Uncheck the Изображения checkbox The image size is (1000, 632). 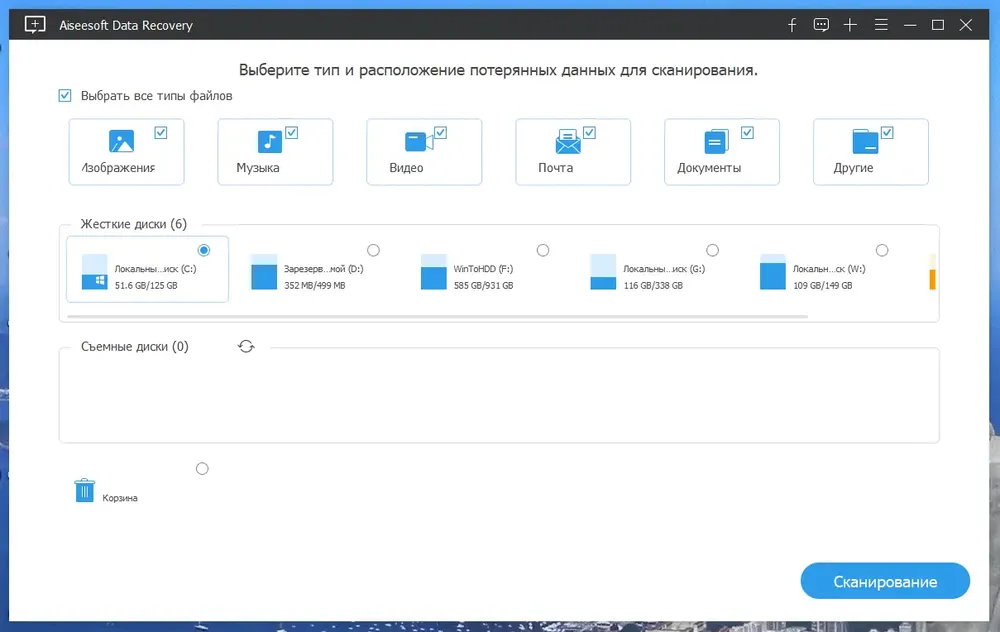[161, 133]
